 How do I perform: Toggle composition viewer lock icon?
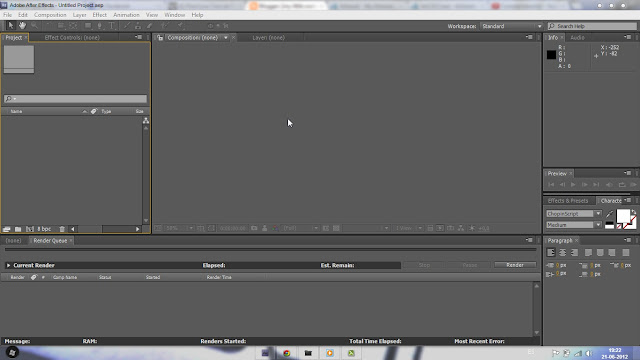[x=160, y=38]
